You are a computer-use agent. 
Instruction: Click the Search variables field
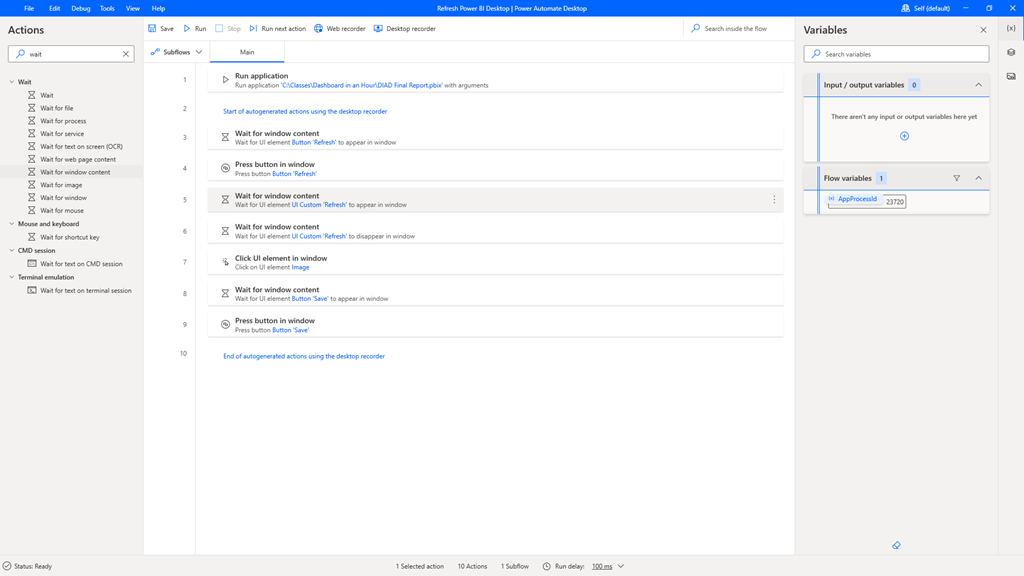[x=896, y=54]
